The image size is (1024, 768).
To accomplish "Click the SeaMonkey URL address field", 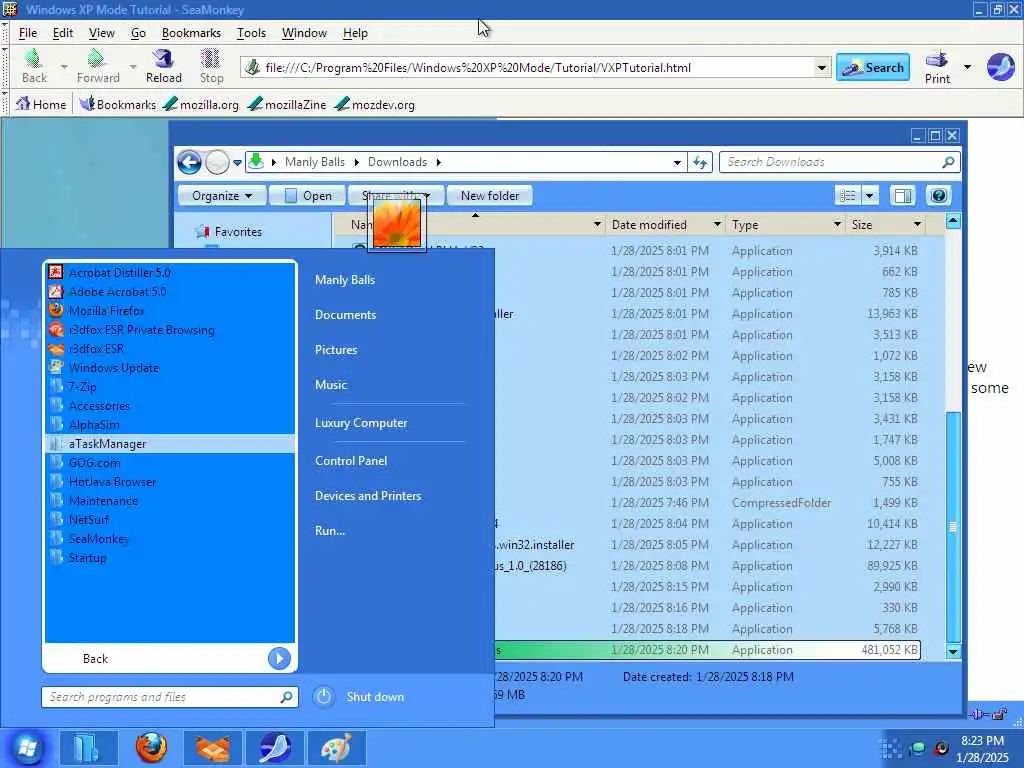I will (537, 67).
